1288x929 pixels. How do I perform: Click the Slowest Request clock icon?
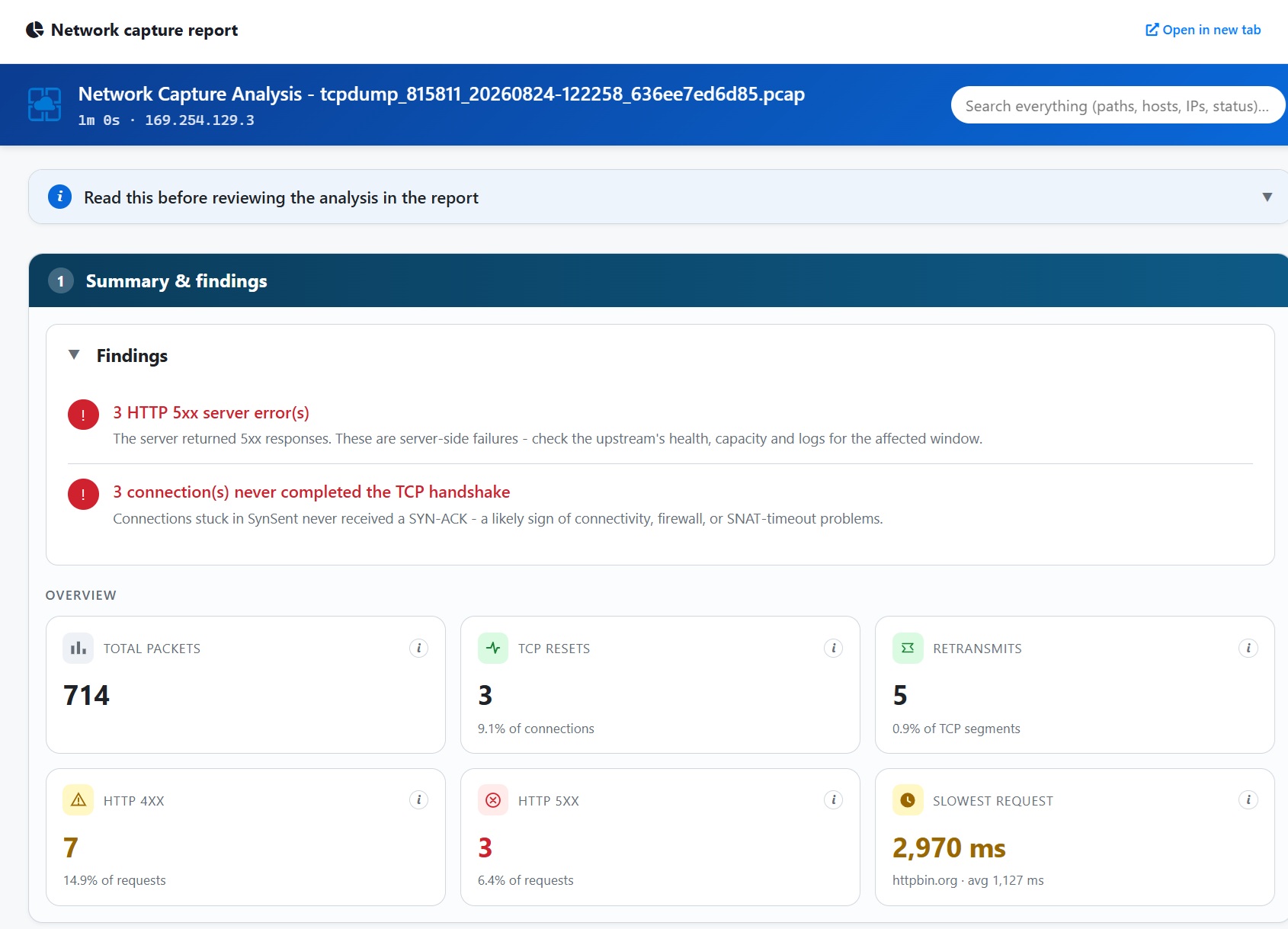(x=908, y=799)
